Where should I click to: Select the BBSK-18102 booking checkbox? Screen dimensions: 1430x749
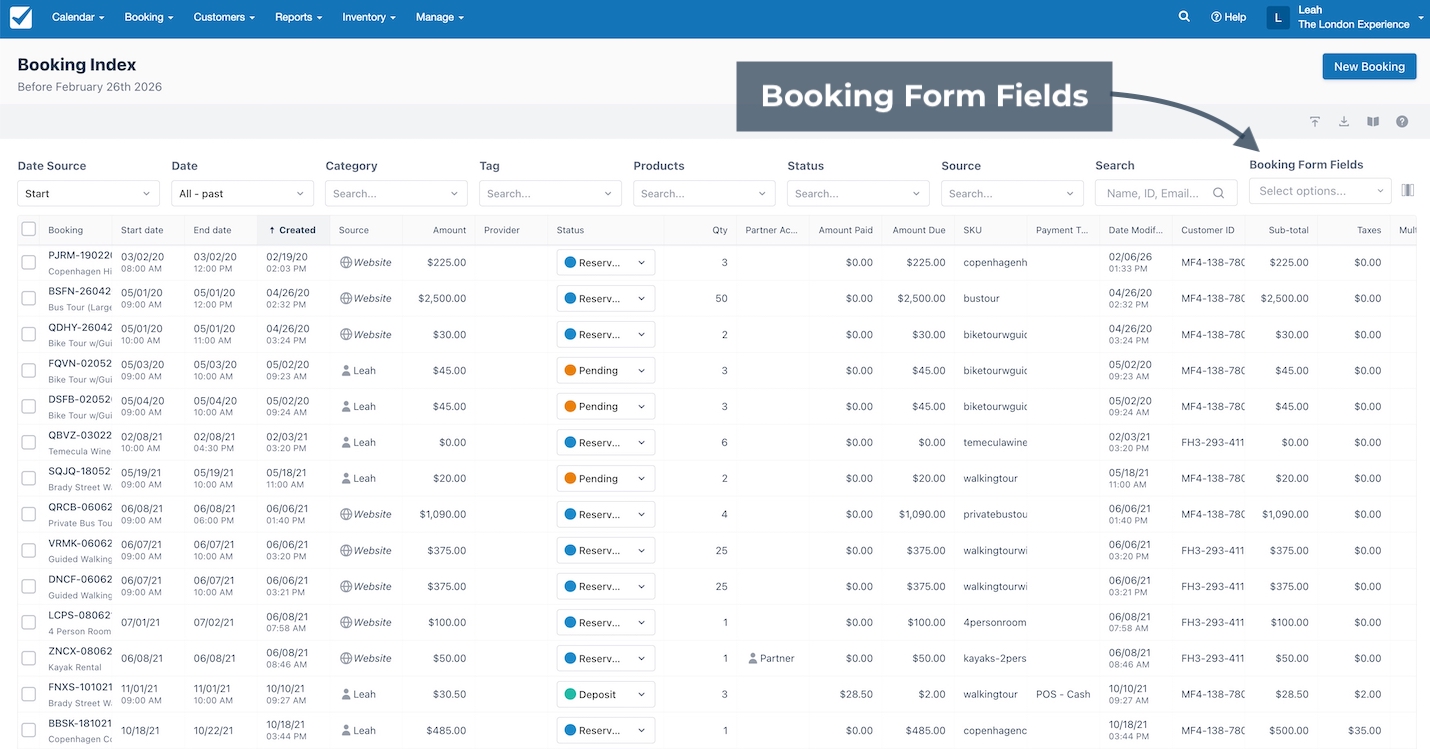[29, 730]
